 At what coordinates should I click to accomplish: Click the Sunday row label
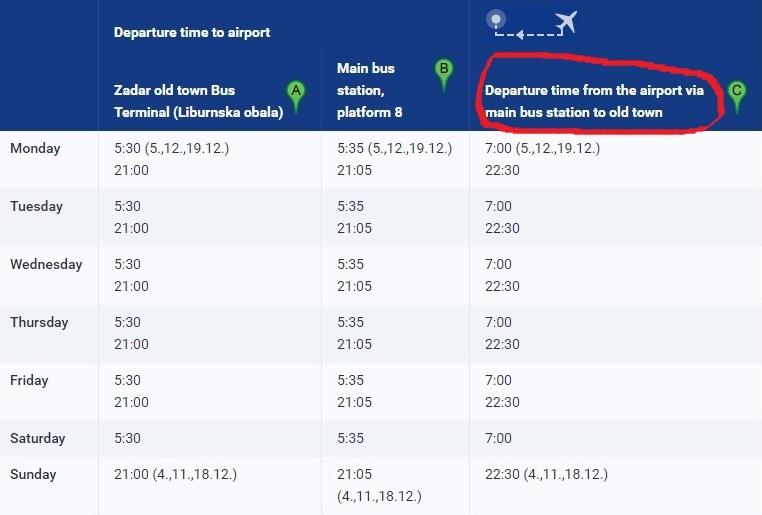33,474
